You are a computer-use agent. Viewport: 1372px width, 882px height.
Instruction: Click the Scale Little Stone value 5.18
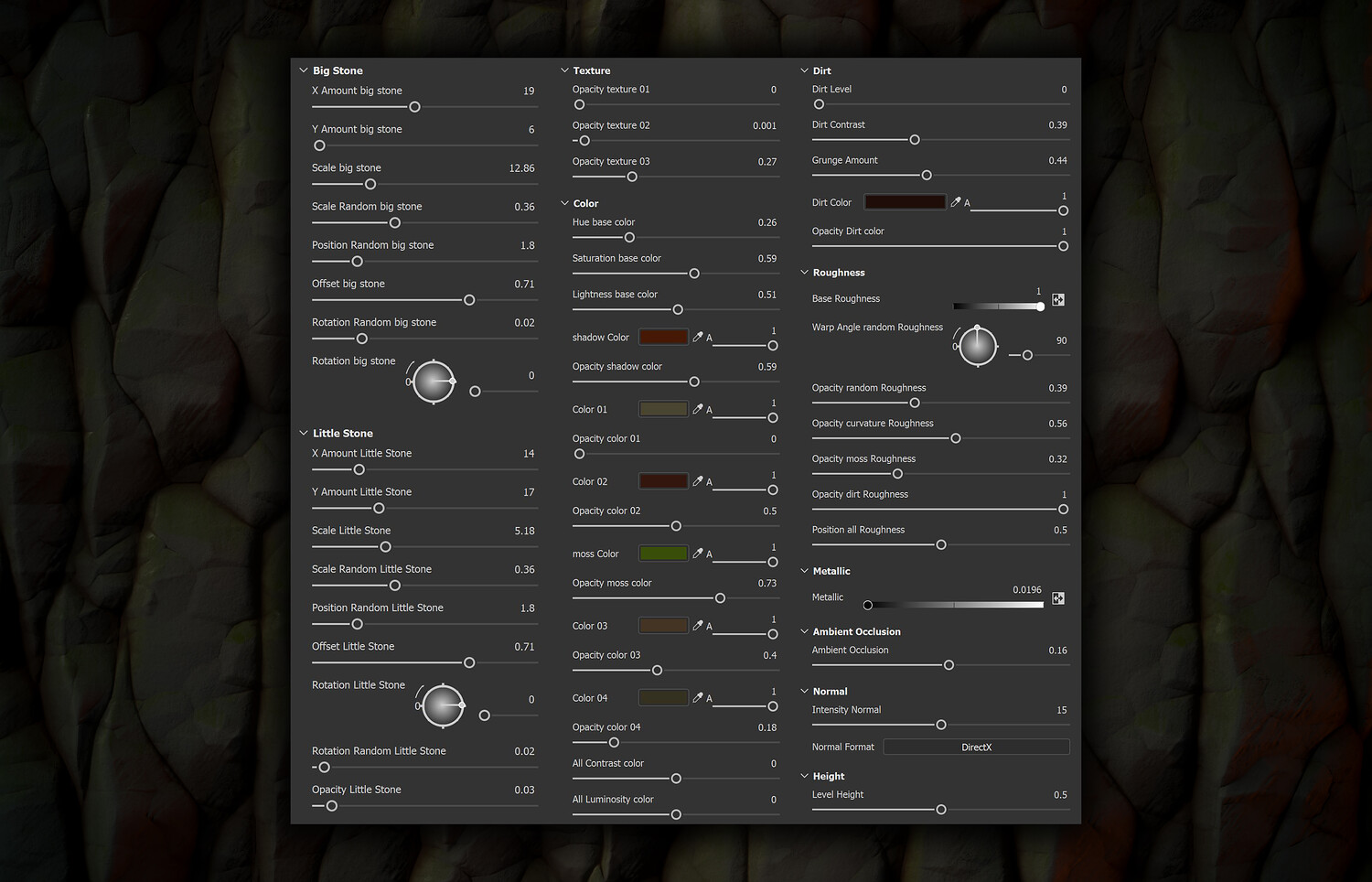[x=525, y=531]
